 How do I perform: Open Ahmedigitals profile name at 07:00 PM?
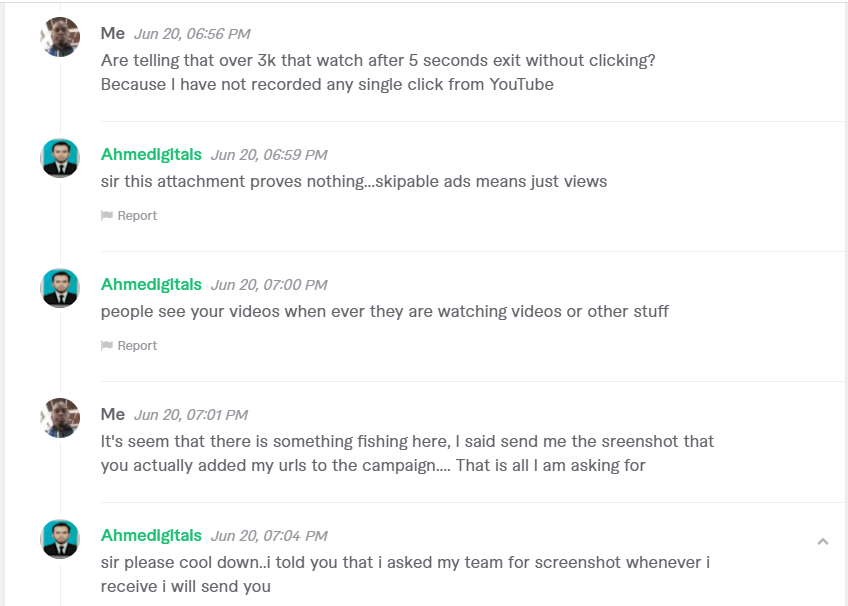[x=151, y=284]
